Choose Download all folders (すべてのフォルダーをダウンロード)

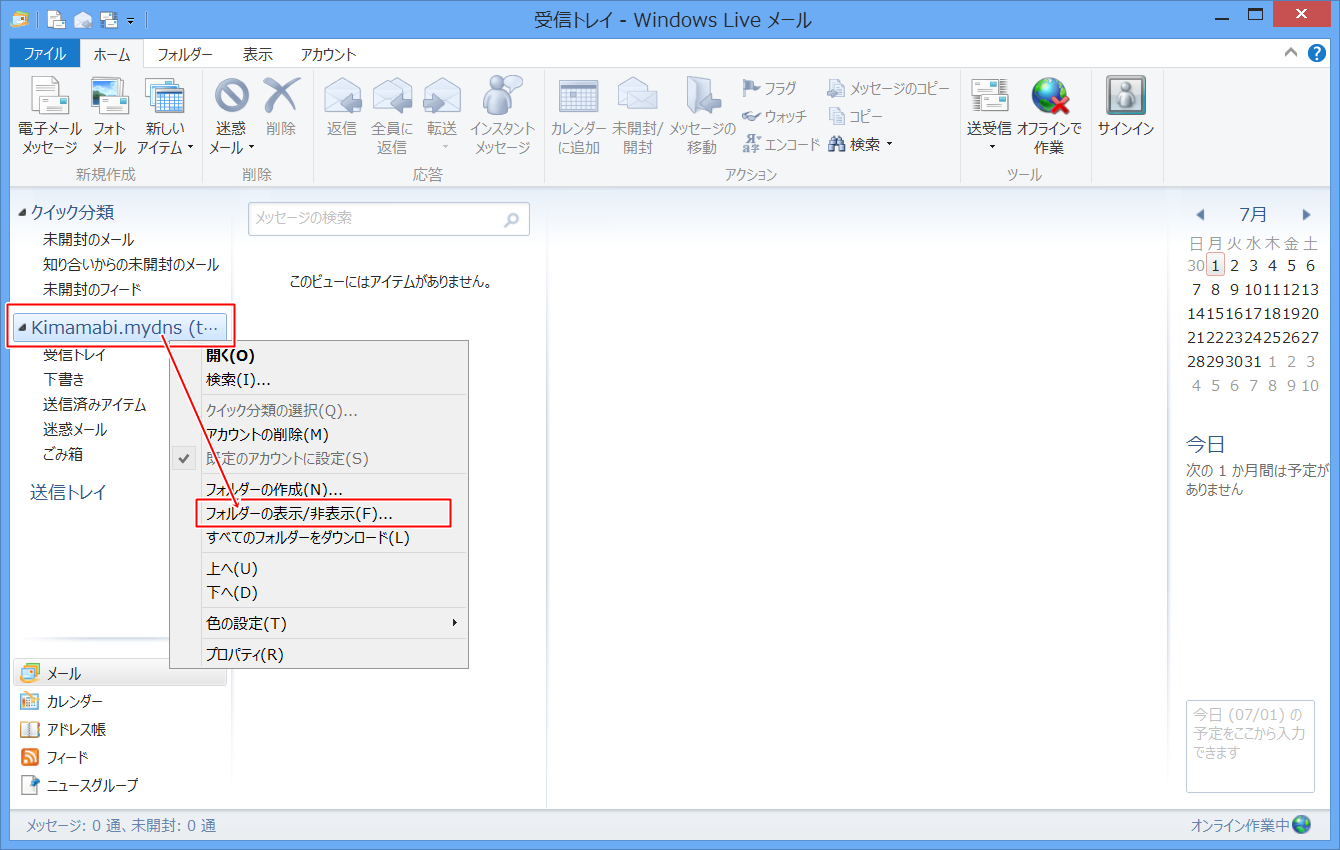click(319, 538)
